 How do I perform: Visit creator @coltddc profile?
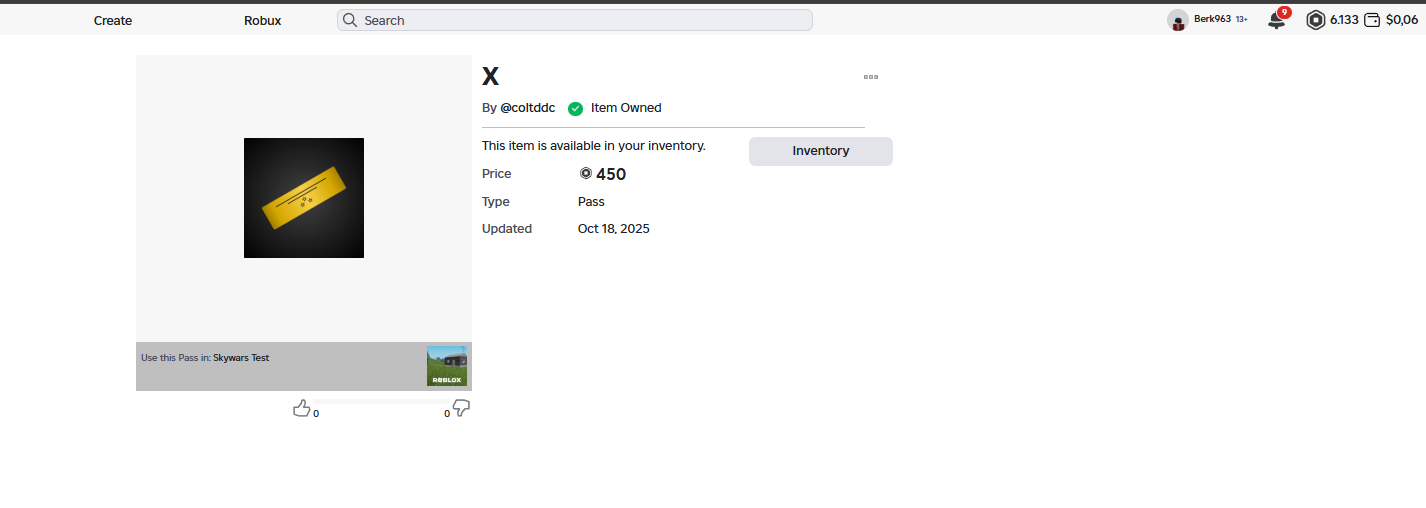527,108
